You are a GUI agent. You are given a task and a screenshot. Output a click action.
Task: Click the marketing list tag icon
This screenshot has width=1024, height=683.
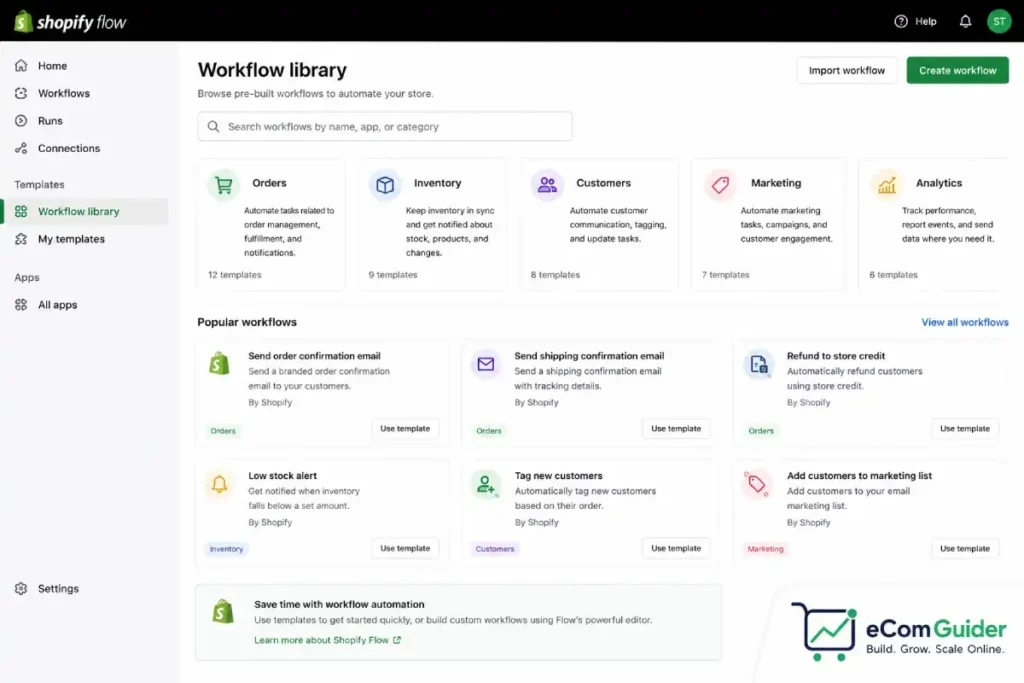coord(757,484)
